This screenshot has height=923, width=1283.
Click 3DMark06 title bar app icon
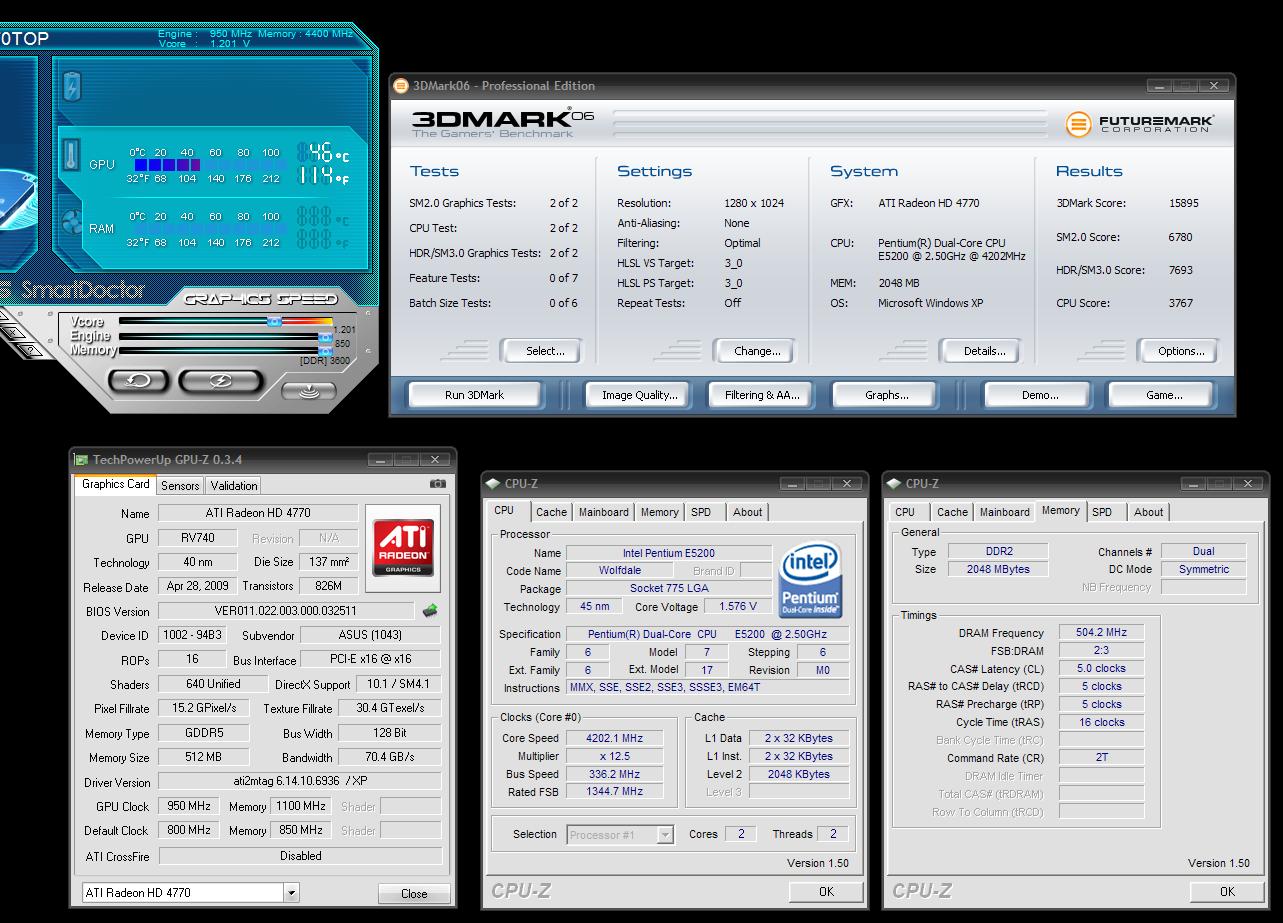[401, 86]
